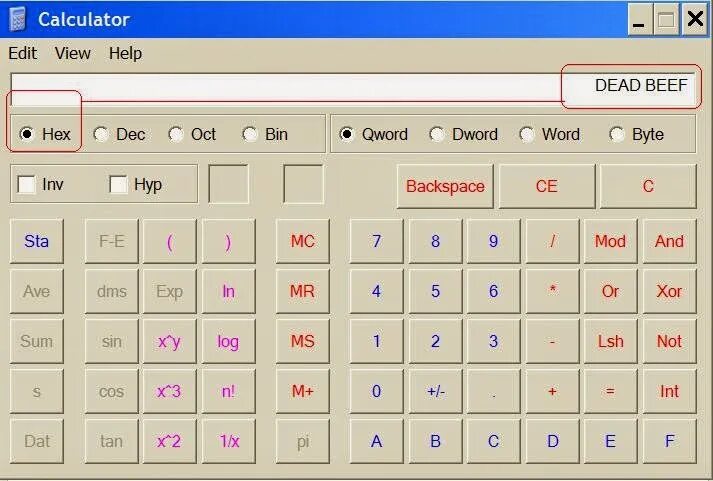Click hex digit B button
Viewport: 713px width, 481px height.
point(435,441)
